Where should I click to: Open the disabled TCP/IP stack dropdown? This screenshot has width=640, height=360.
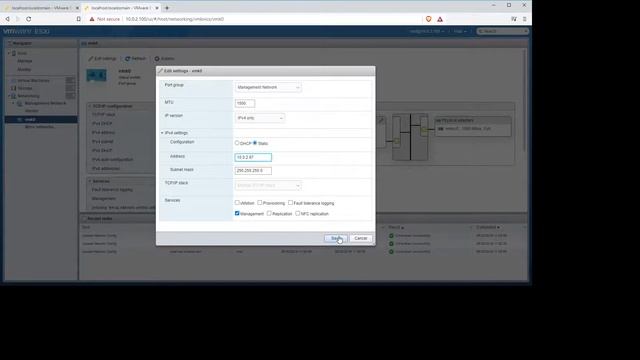[x=268, y=185]
